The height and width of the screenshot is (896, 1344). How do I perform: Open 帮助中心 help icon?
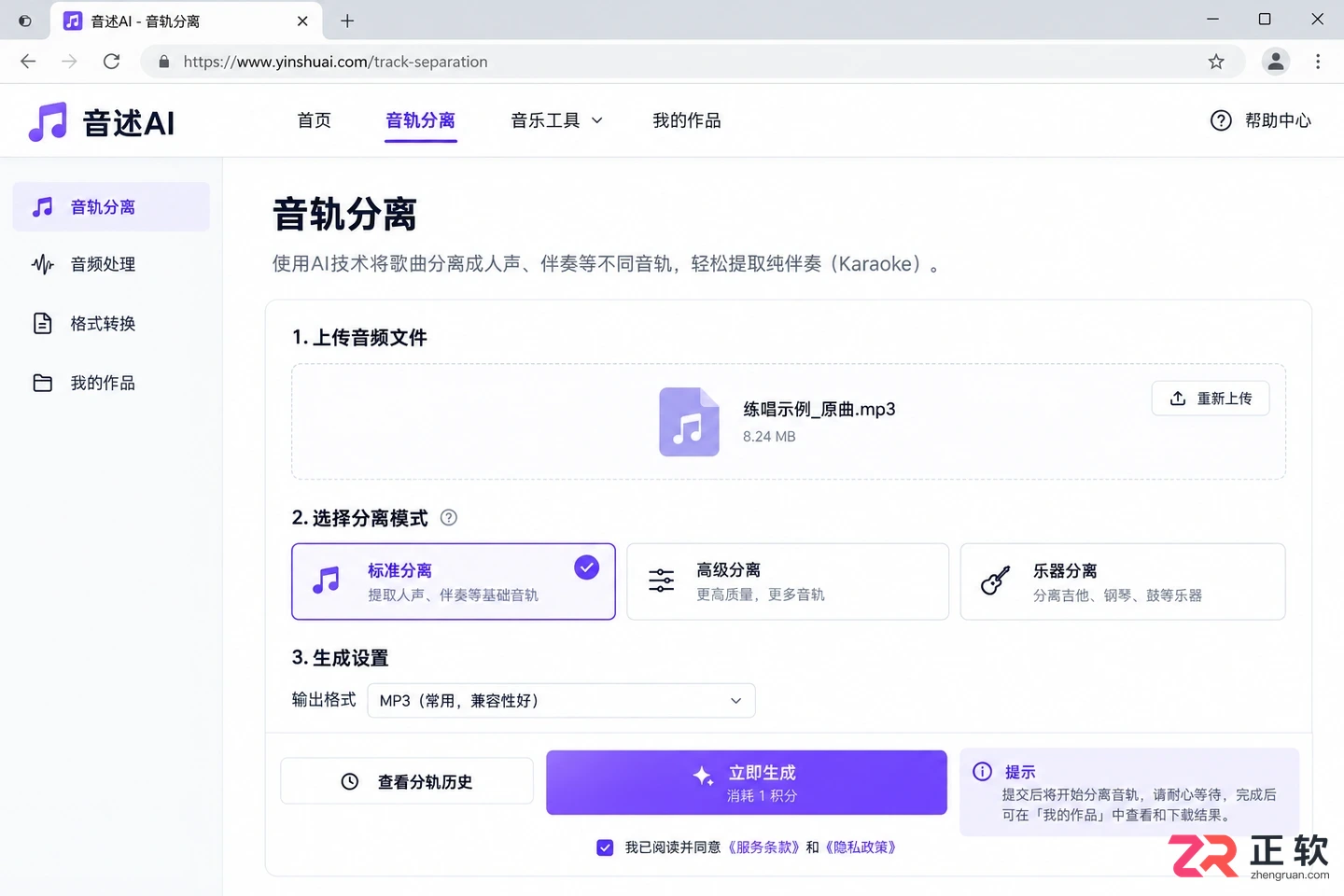pyautogui.click(x=1221, y=120)
